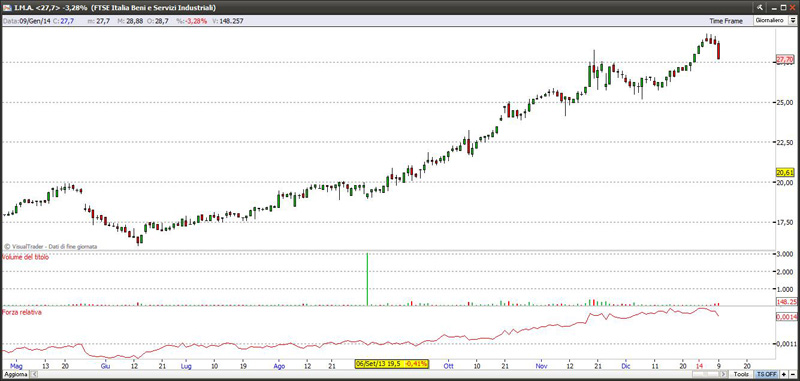Click the 'Ago' month label on the axis
The height and width of the screenshot is (381, 800).
pyautogui.click(x=279, y=366)
